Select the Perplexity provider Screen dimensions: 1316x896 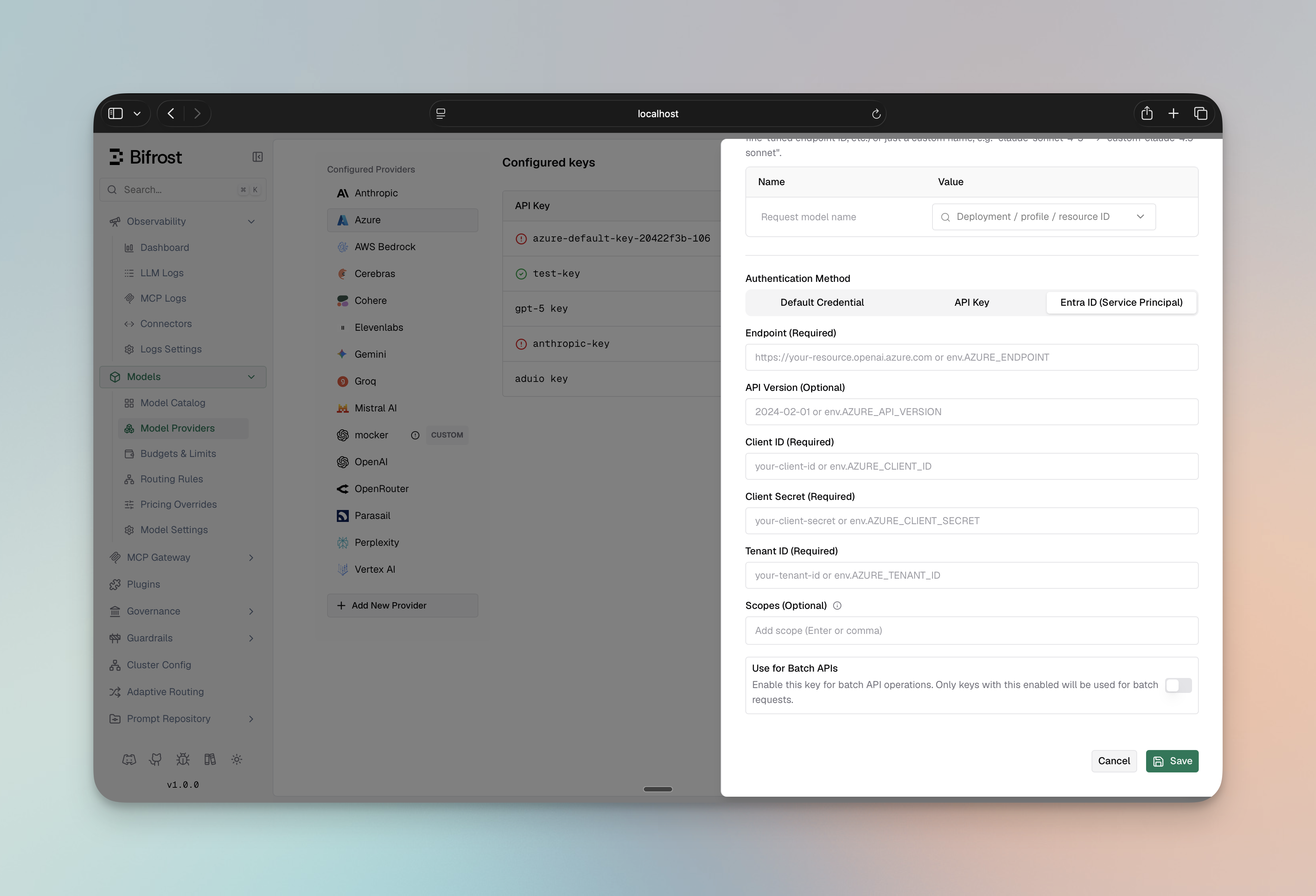403,542
